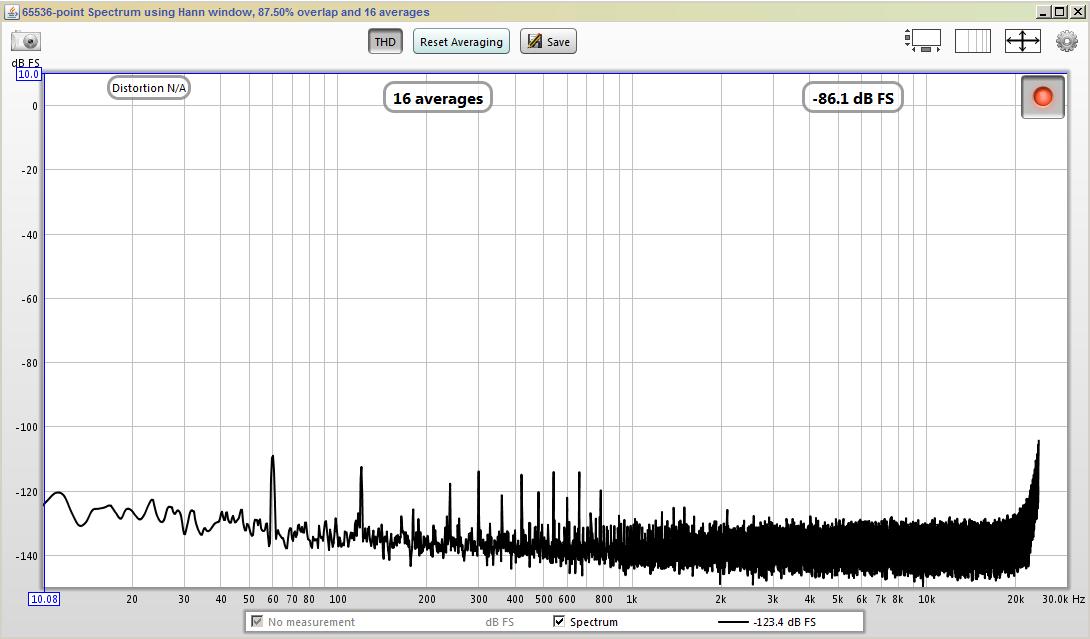Click the -100 dB axis label
This screenshot has height=639, width=1090.
tap(26, 427)
